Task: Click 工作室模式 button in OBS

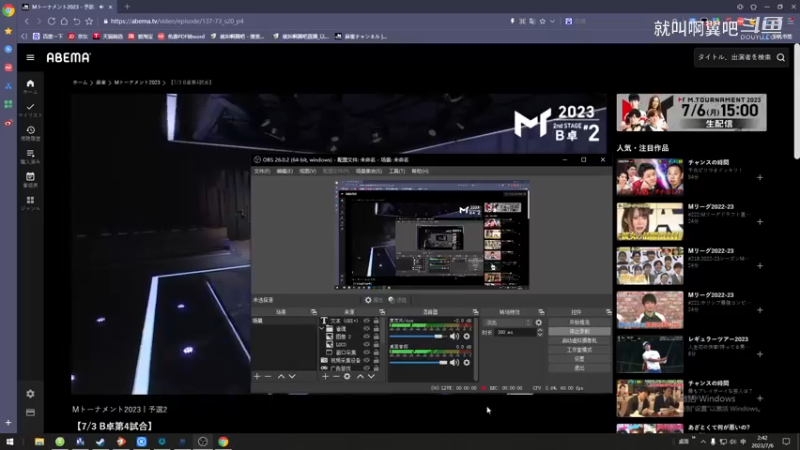Action: (579, 350)
